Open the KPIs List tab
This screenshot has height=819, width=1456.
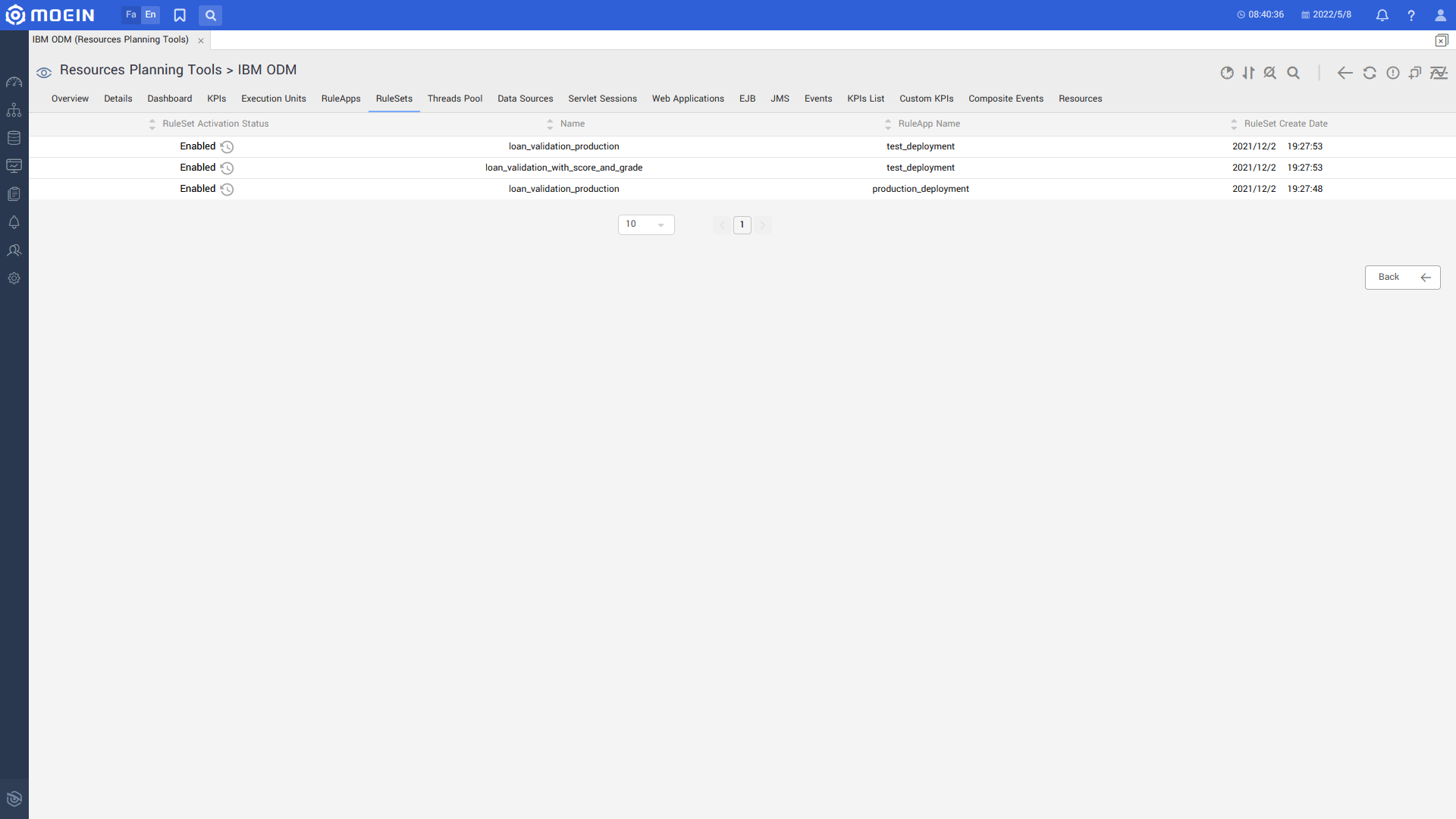(x=866, y=99)
